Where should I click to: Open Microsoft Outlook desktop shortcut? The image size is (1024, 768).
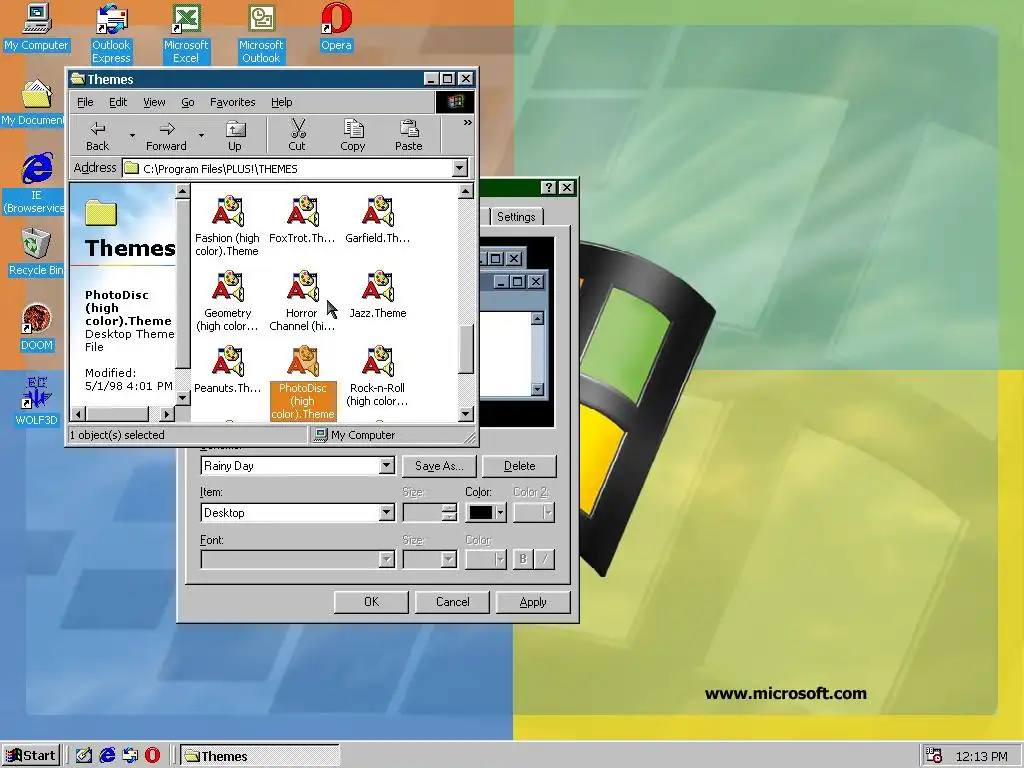click(x=261, y=33)
